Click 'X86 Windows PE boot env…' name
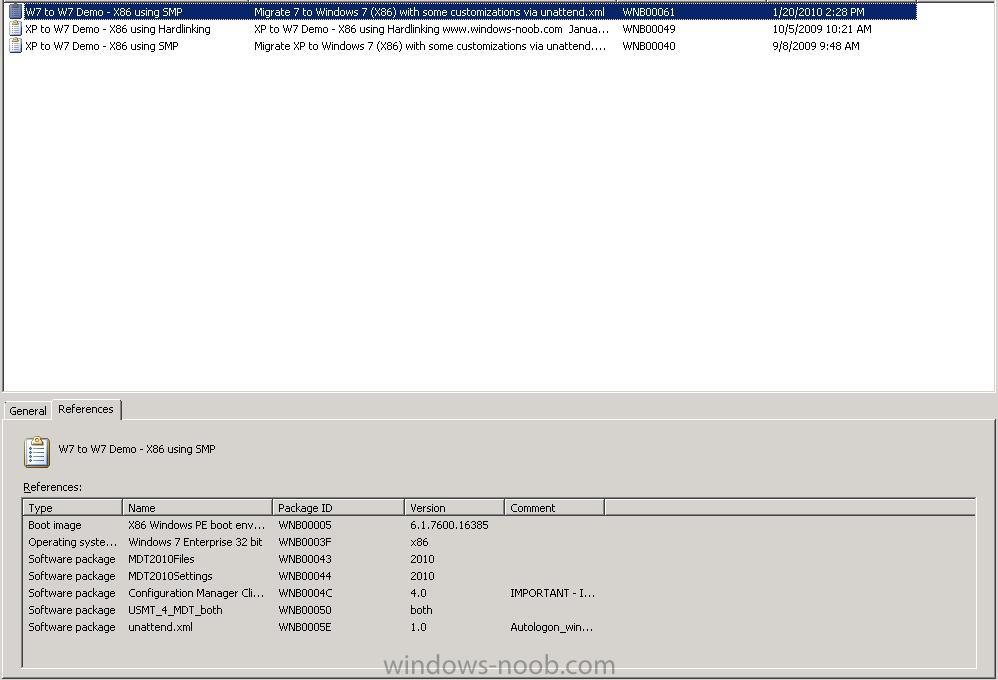 point(196,525)
